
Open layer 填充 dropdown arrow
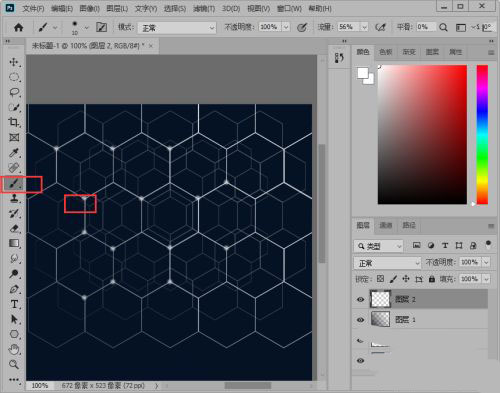[486, 279]
